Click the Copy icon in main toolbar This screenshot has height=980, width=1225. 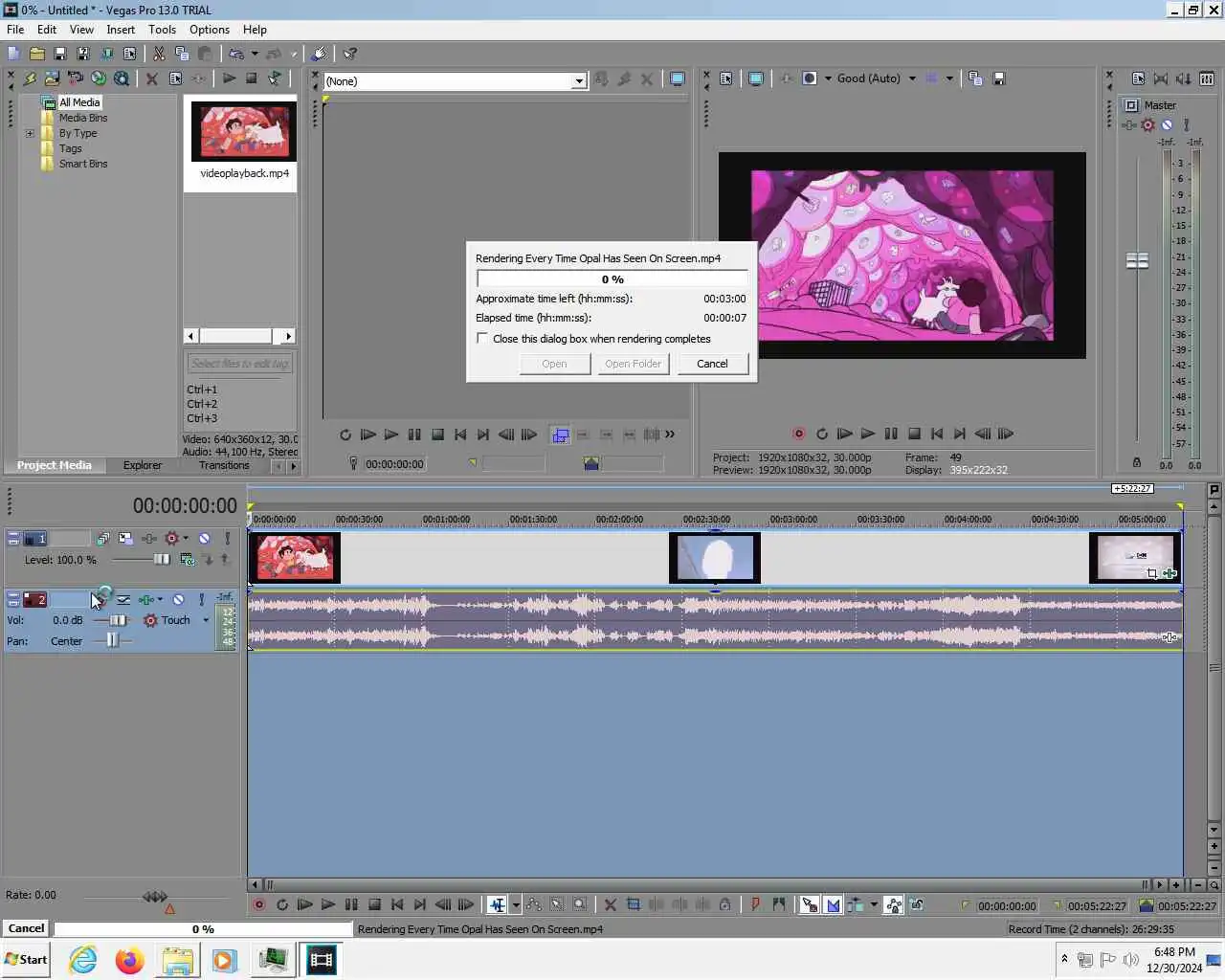pos(182,54)
